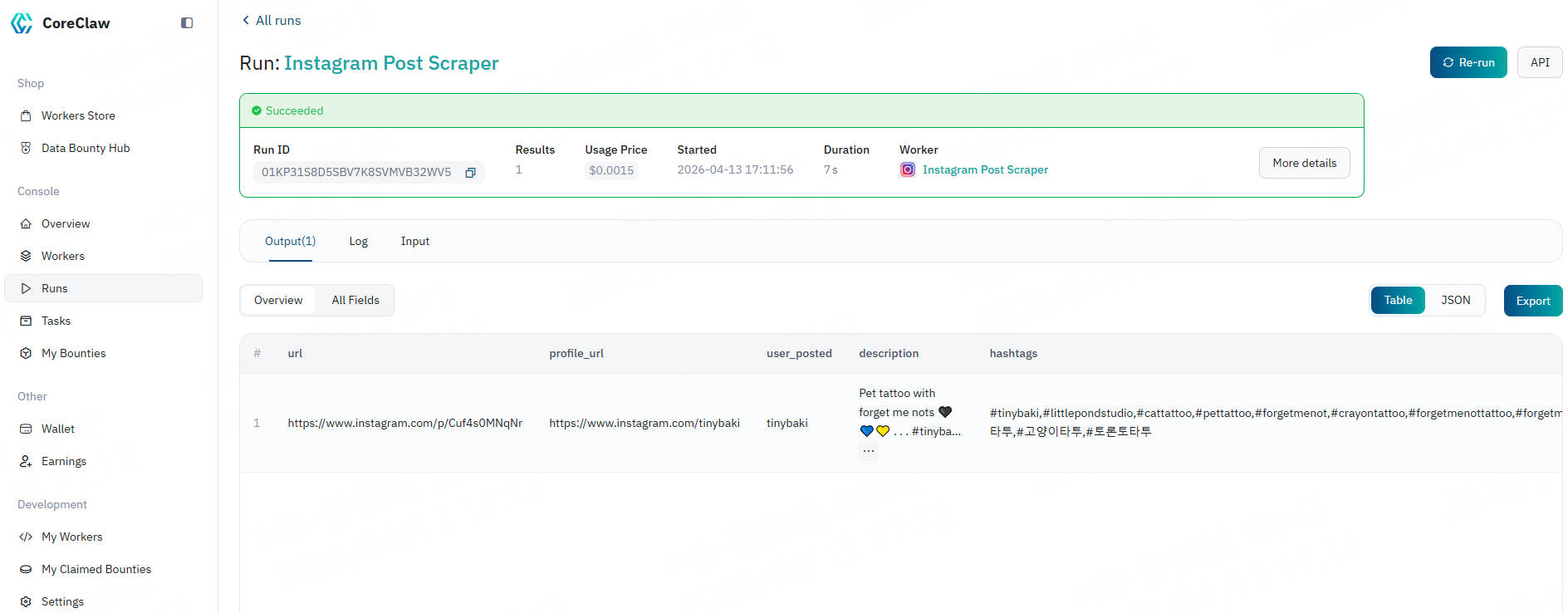Open the tinybaki profile URL link
The height and width of the screenshot is (613, 1568).
coord(644,423)
